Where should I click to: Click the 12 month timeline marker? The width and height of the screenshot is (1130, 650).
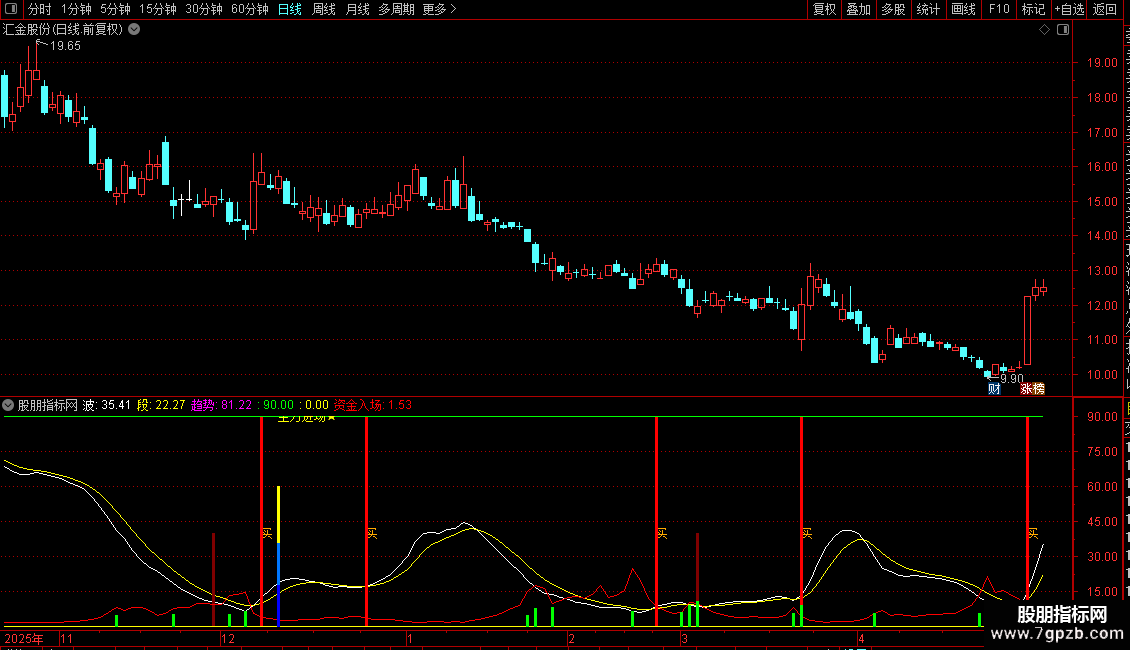pyautogui.click(x=228, y=638)
